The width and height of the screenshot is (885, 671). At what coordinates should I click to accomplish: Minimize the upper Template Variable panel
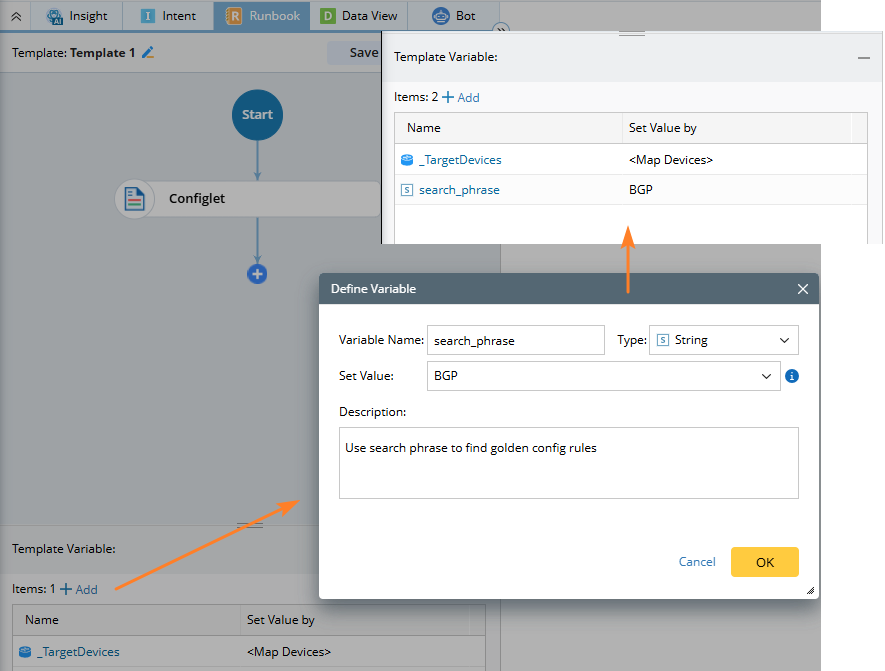864,58
